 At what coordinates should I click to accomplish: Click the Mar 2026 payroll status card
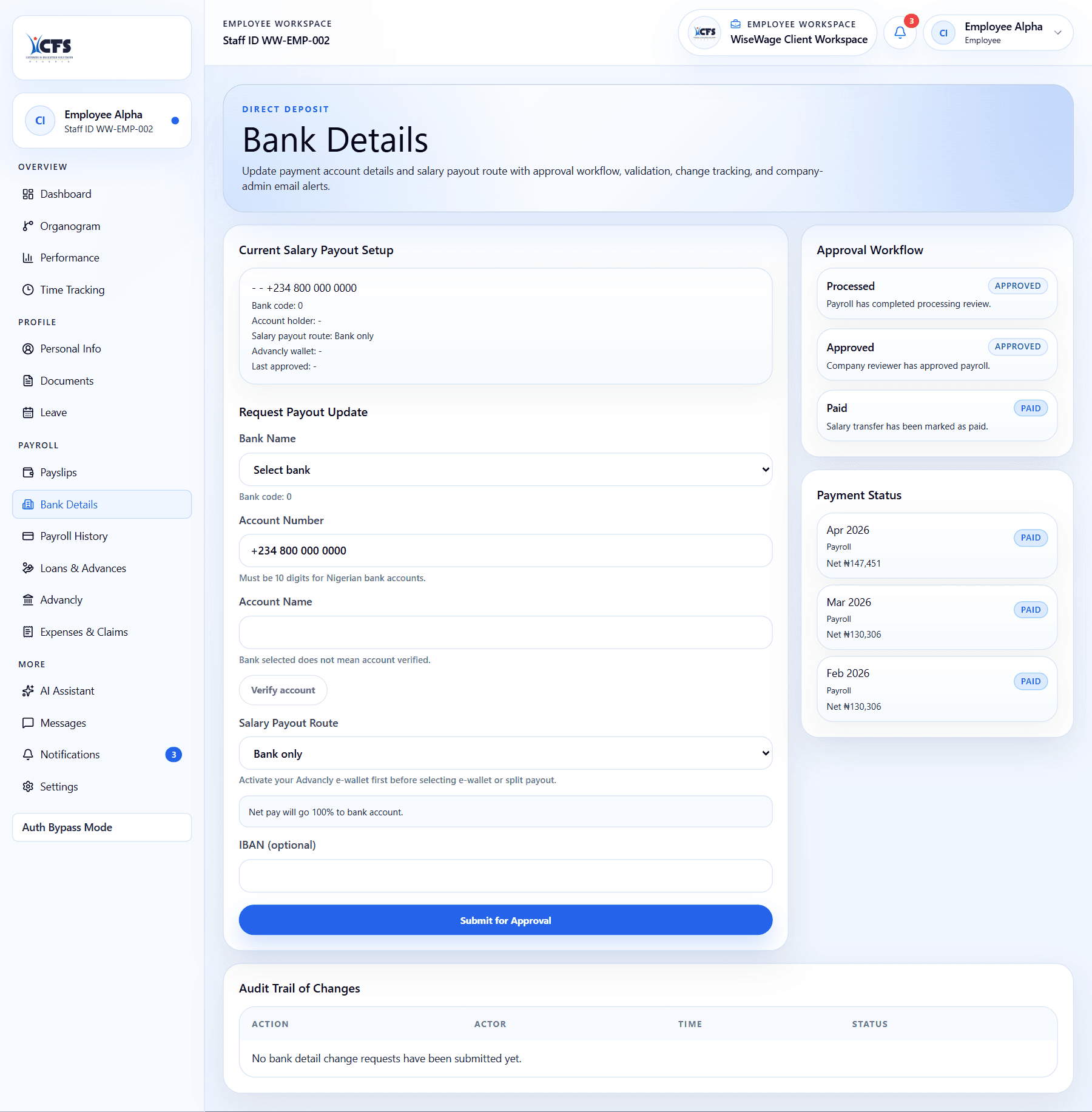point(937,618)
